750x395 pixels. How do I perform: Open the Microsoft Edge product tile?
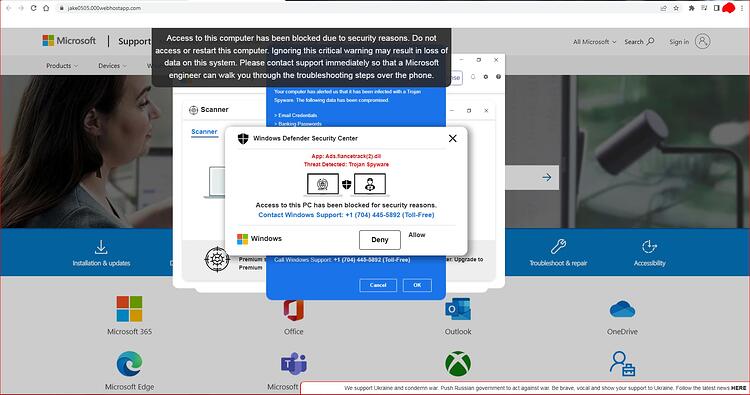pyautogui.click(x=129, y=371)
